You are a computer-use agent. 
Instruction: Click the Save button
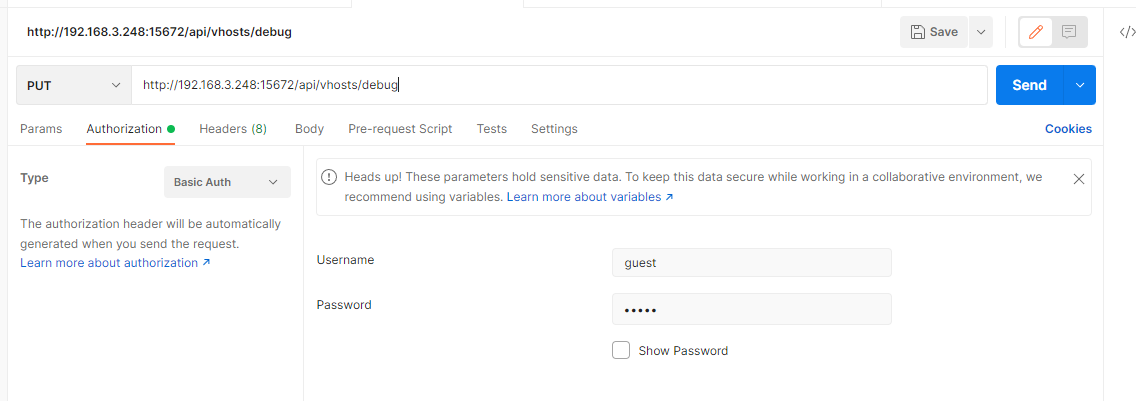click(x=934, y=32)
